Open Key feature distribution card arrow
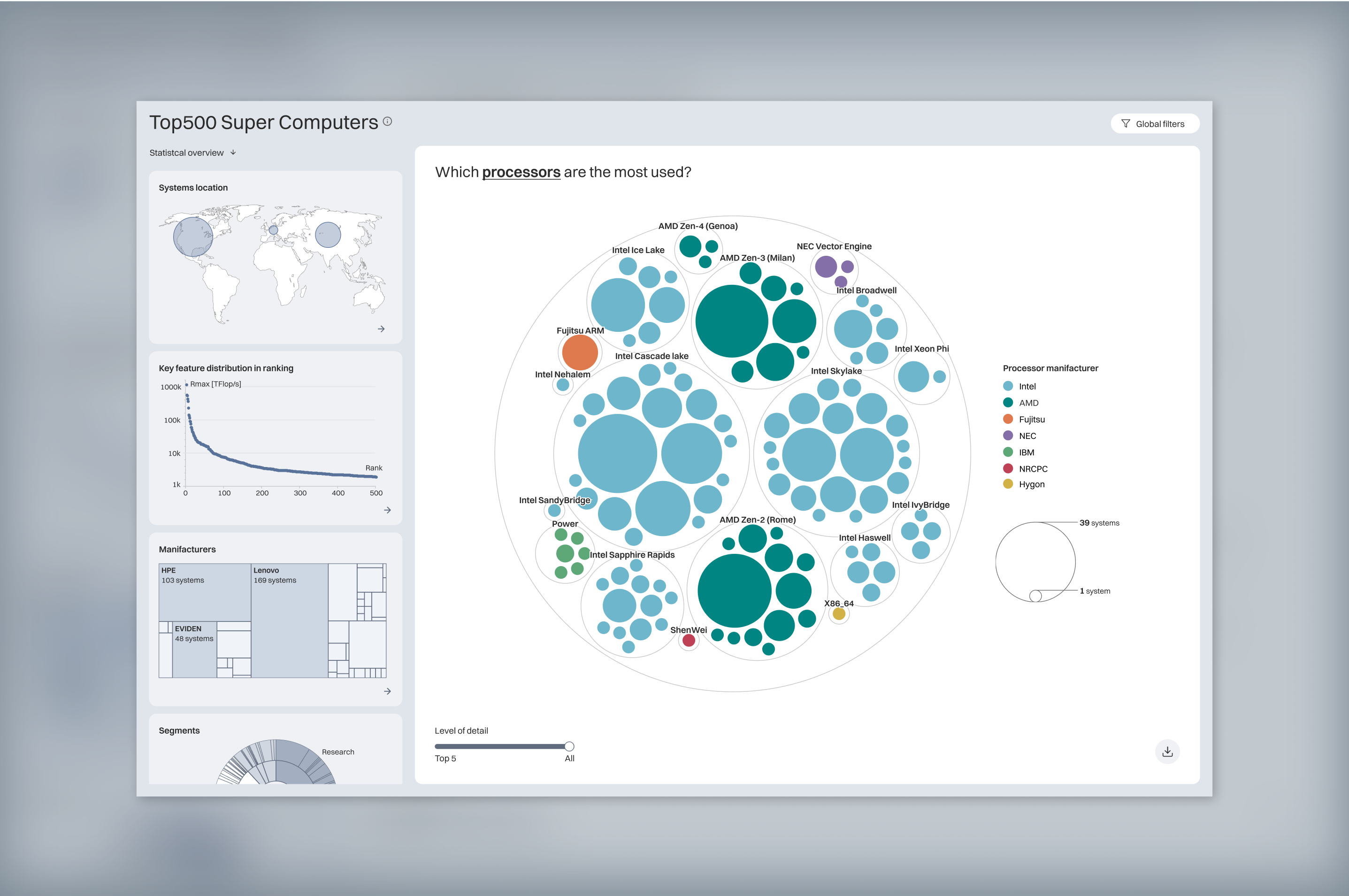 387,510
